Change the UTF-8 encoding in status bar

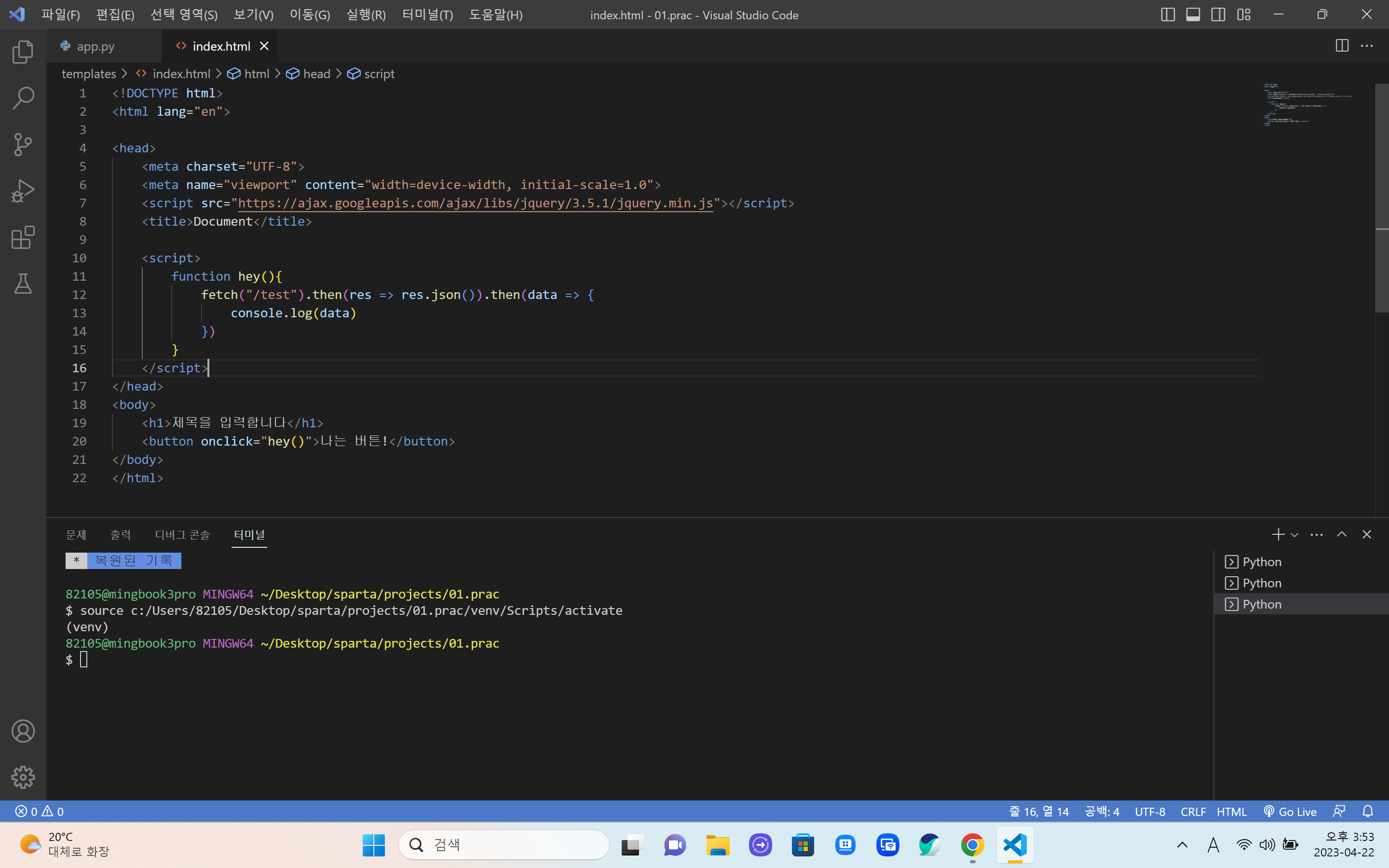tap(1150, 811)
